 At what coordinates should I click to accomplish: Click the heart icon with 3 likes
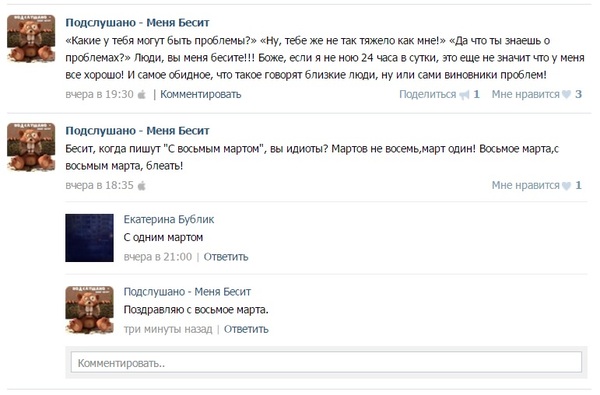(567, 94)
